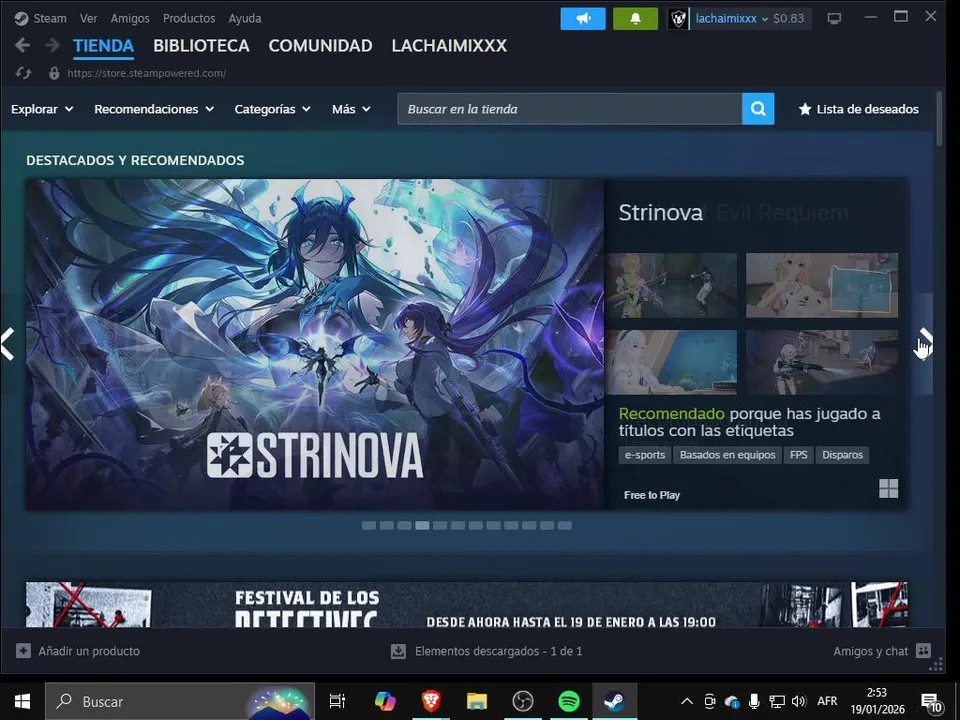Viewport: 960px width, 720px height.
Task: Click the Basados en equipos tag
Action: pyautogui.click(x=727, y=455)
